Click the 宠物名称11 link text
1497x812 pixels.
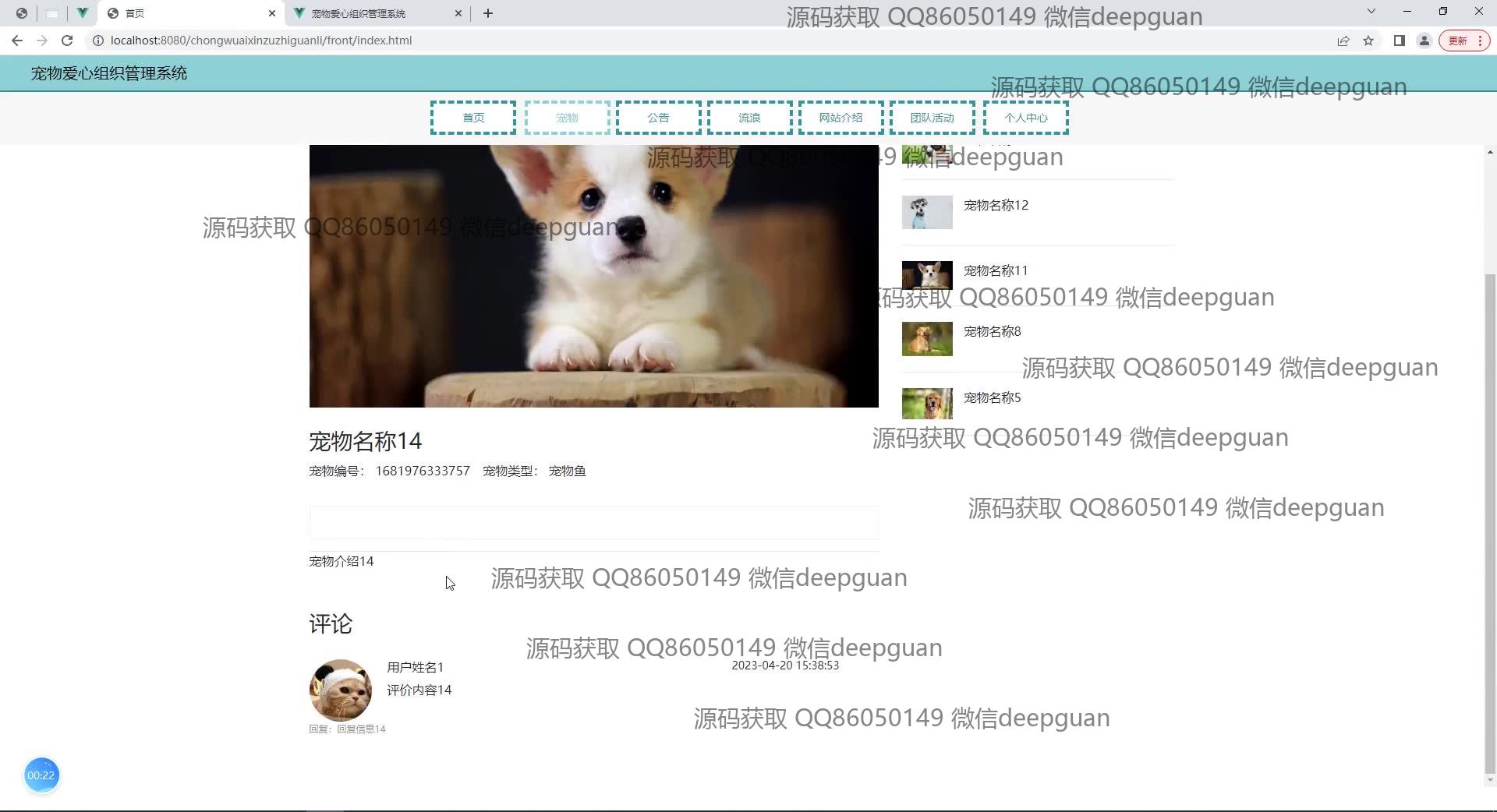coord(996,270)
